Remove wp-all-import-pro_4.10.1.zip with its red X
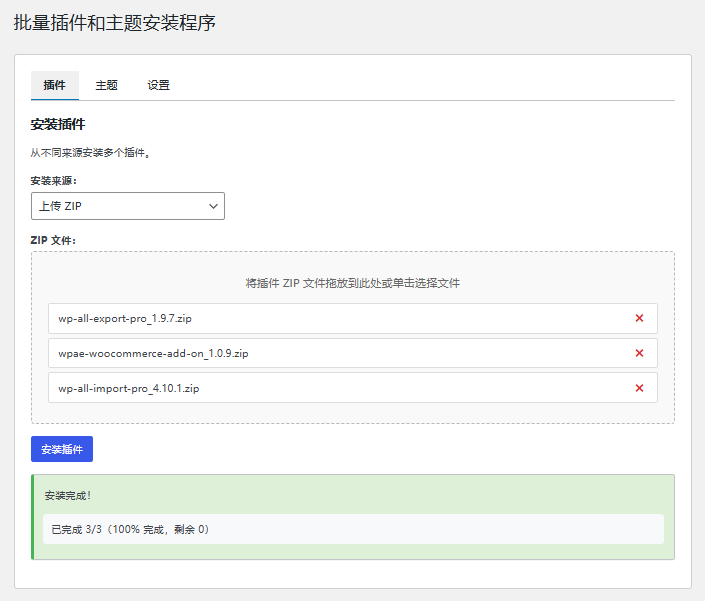Screen dimensions: 705x601 click(x=639, y=388)
